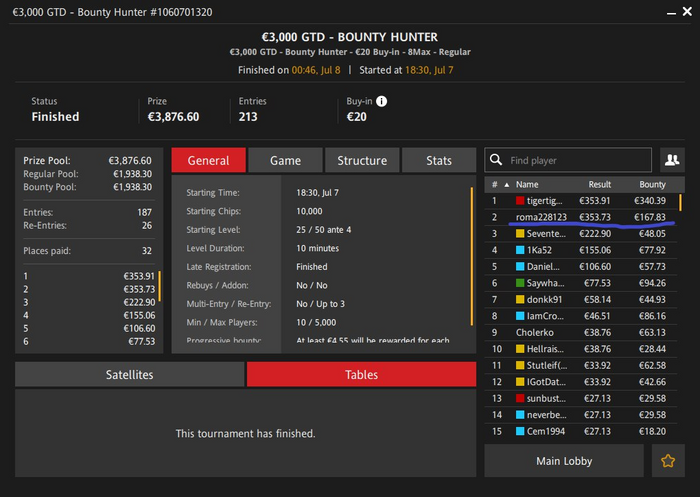Minimize the tournament lobby window

[x=671, y=13]
